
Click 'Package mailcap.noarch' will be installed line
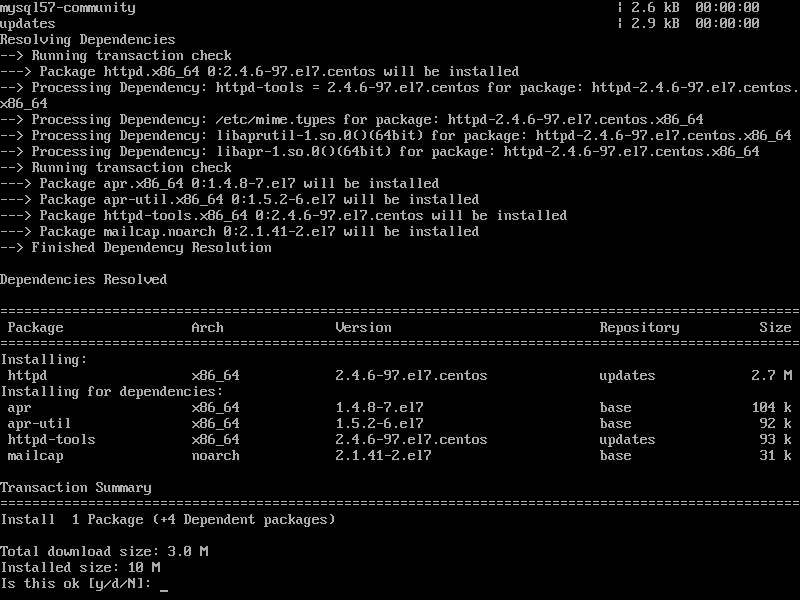pyautogui.click(x=240, y=232)
